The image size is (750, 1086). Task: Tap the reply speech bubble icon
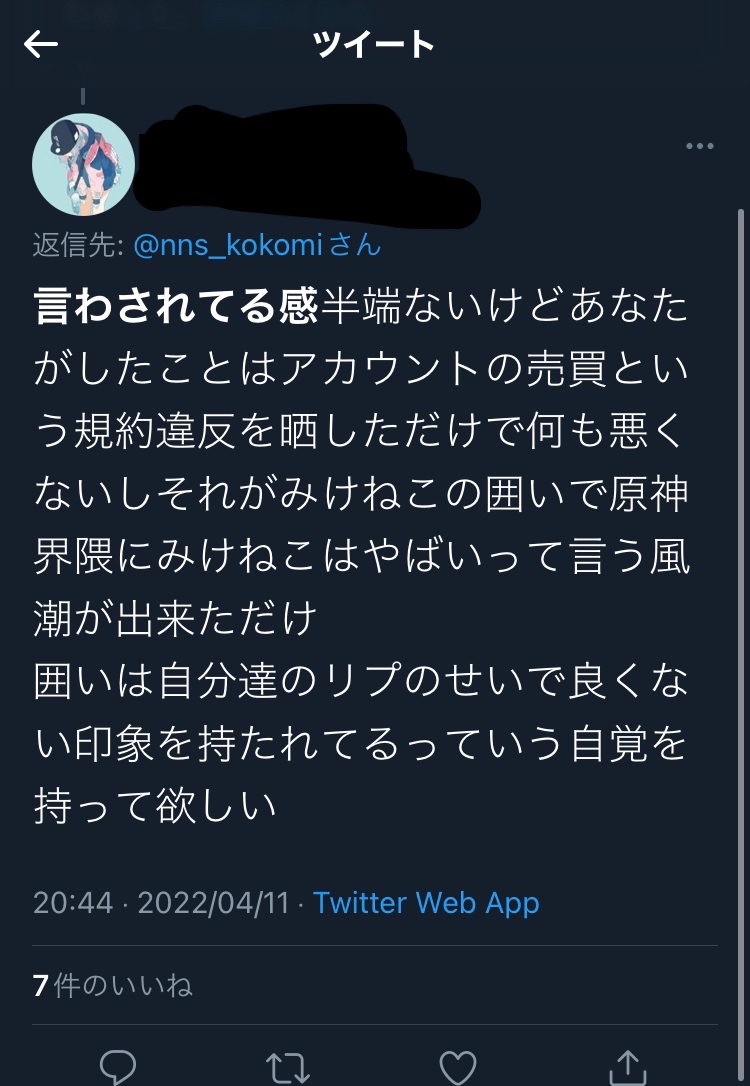[118, 1066]
